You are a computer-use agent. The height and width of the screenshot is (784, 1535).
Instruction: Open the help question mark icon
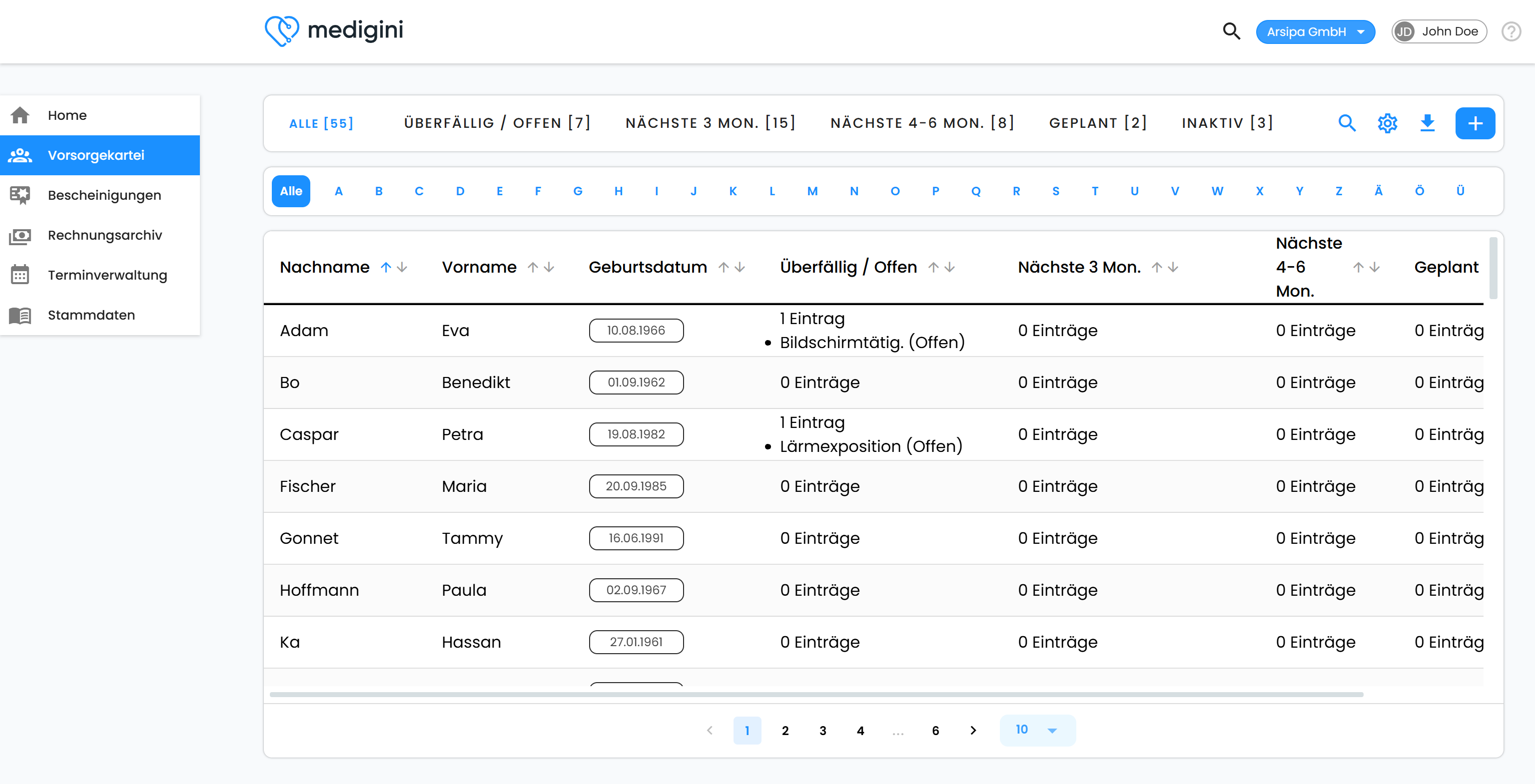point(1511,31)
